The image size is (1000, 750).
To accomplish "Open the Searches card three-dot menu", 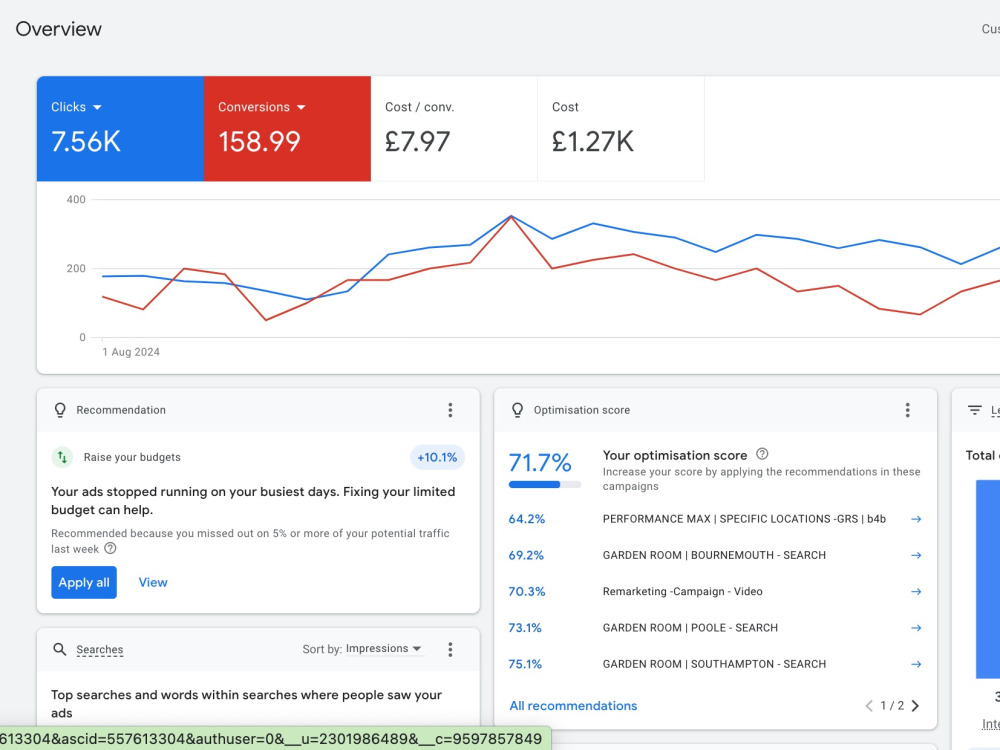I will [x=450, y=649].
